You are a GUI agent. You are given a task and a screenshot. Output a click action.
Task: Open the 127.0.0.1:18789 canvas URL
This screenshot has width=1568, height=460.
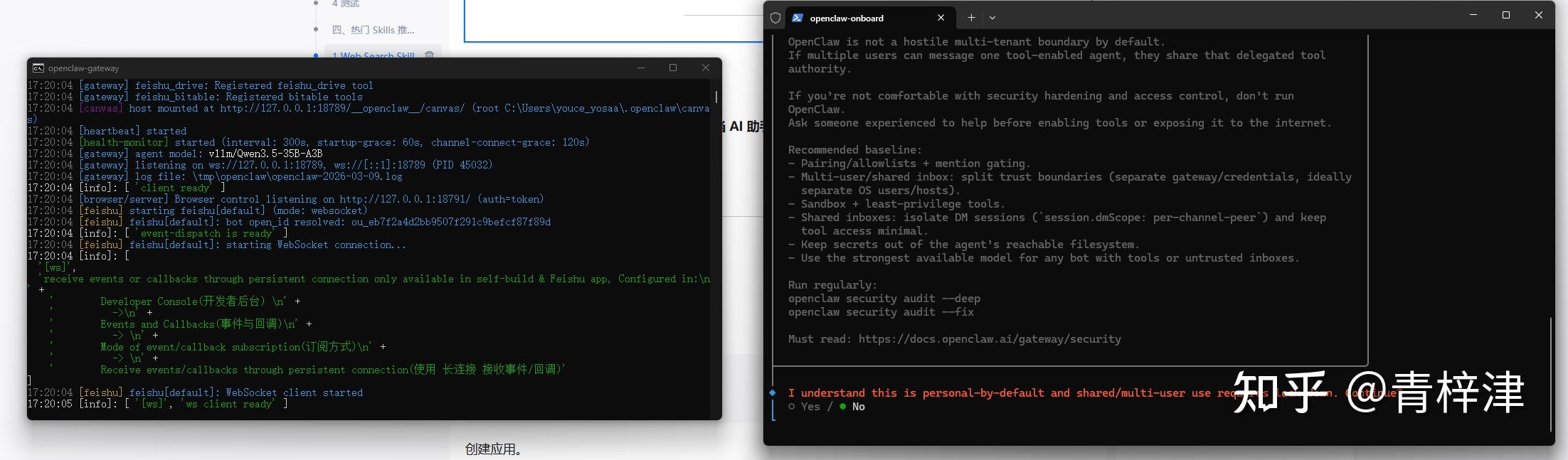coord(342,108)
